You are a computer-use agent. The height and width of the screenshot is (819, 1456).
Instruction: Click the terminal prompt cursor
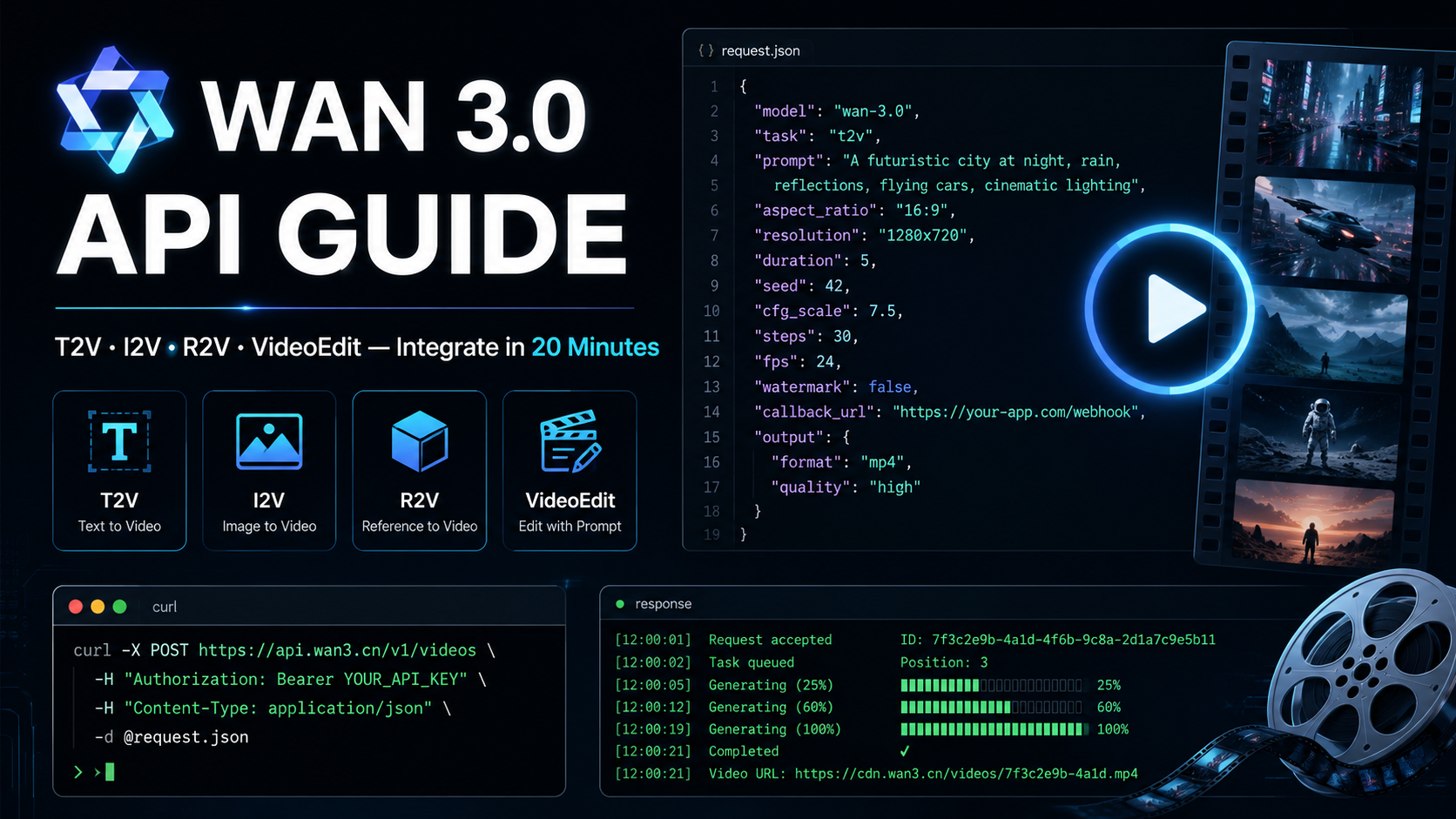110,772
